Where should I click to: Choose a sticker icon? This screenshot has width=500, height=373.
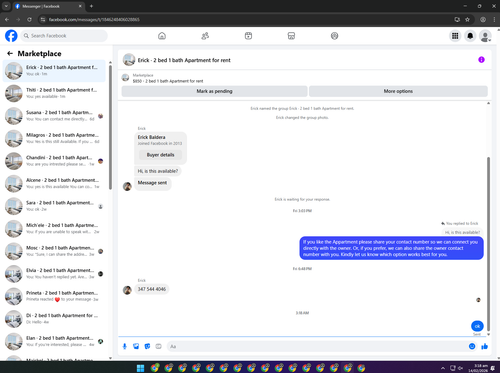pos(147,346)
